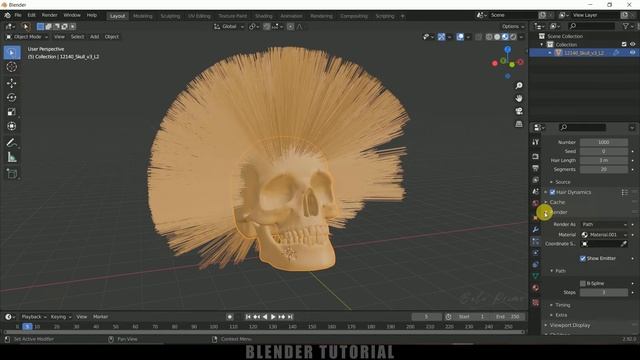
Task: Open the Object Mode dropdown
Action: pyautogui.click(x=27, y=37)
